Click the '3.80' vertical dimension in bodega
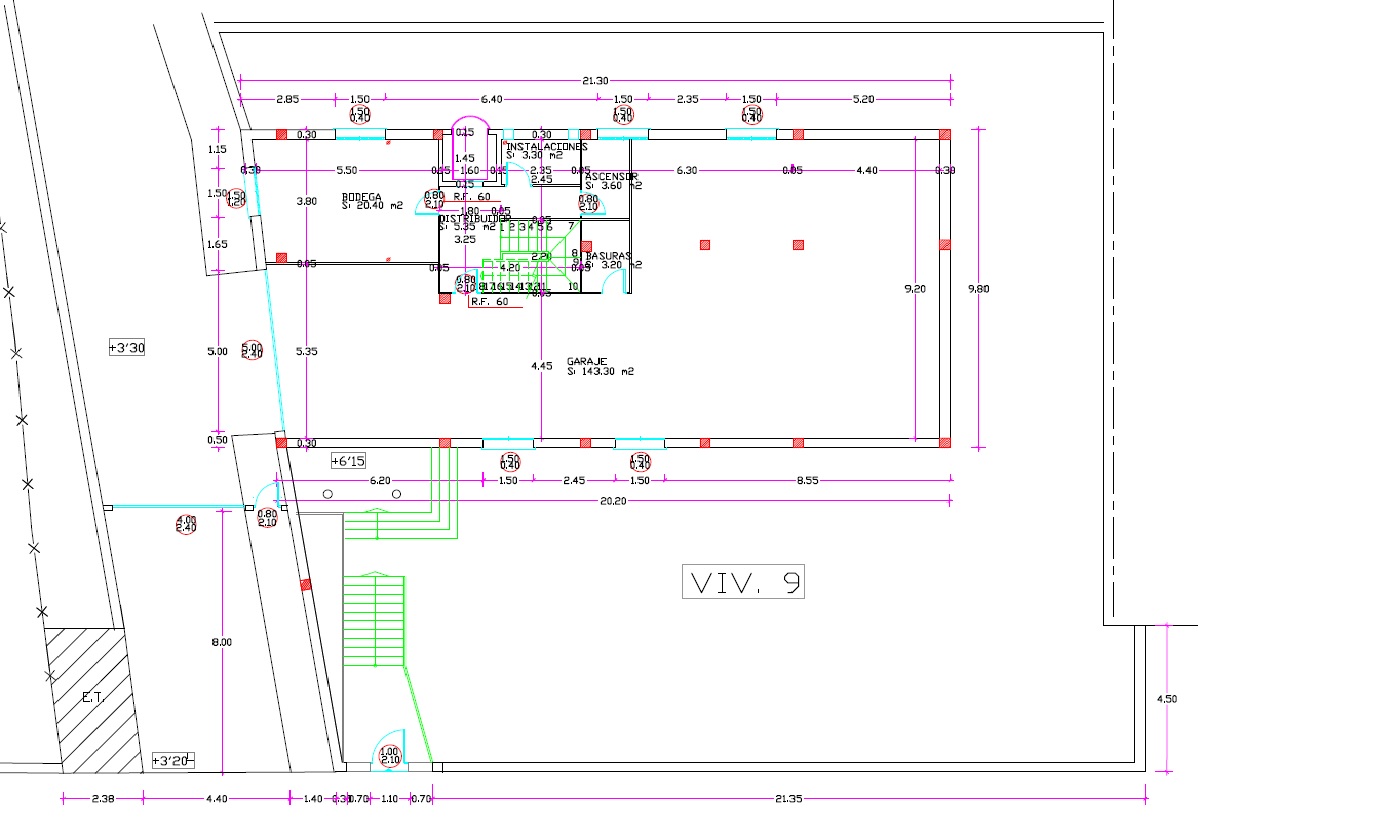Screen dimensions: 1374x824 pos(307,201)
